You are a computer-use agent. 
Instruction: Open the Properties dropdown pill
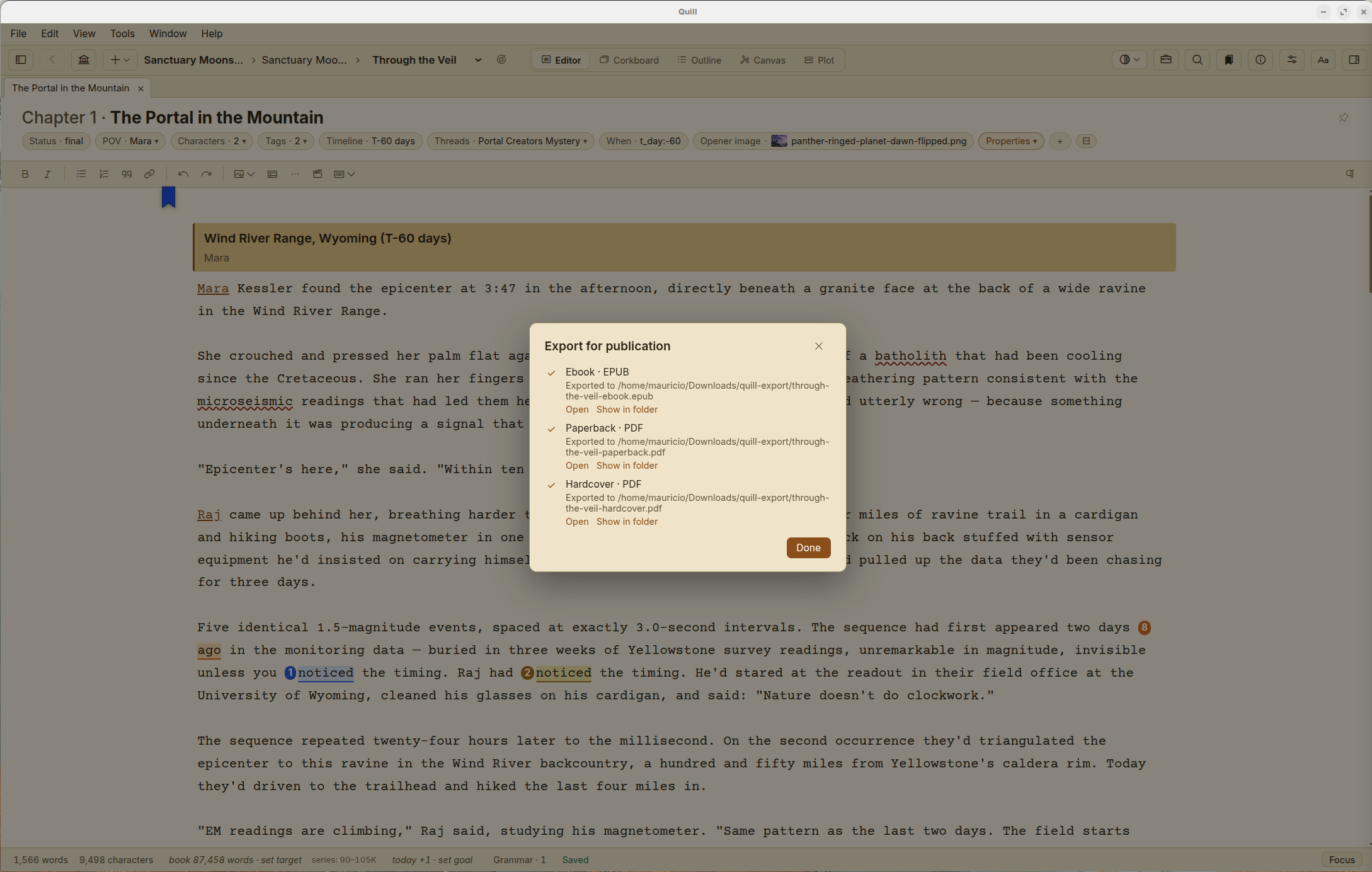coord(1011,141)
